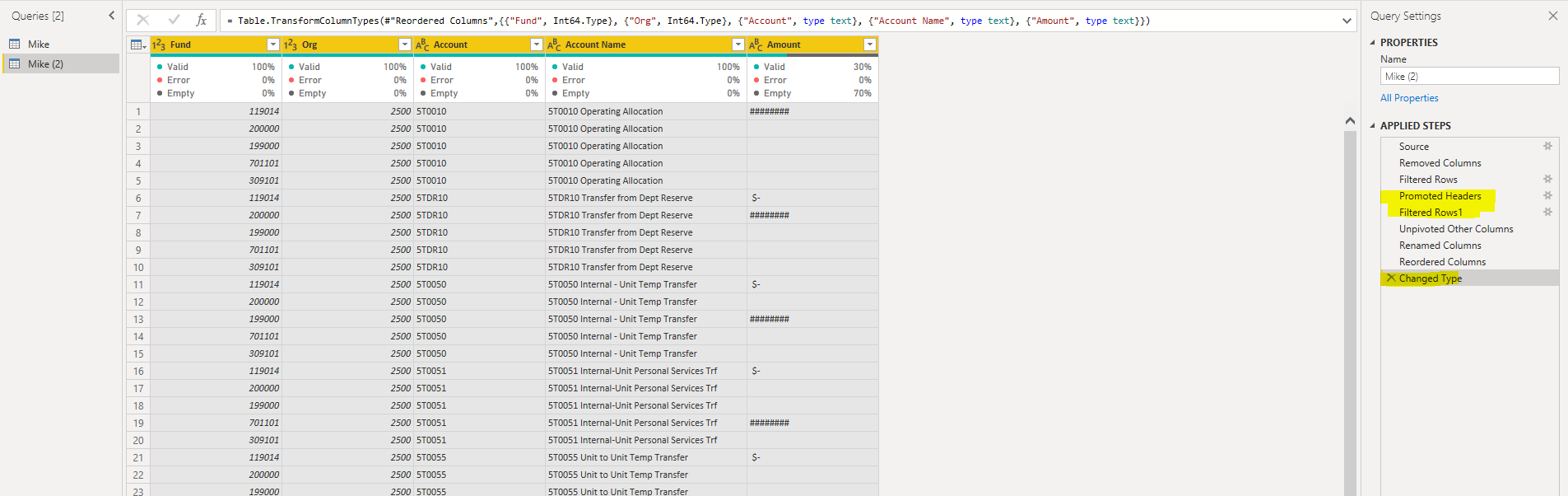Cancel formula edit with X icon
Viewport: 1568px width, 496px height.
143,20
